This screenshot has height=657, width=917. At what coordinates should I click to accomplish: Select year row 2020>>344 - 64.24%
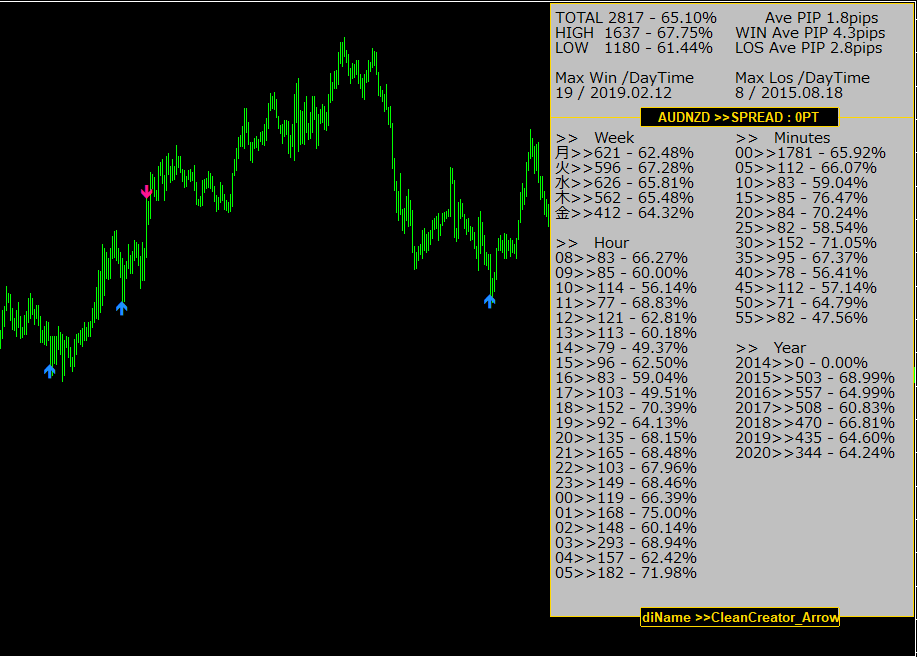[x=815, y=453]
